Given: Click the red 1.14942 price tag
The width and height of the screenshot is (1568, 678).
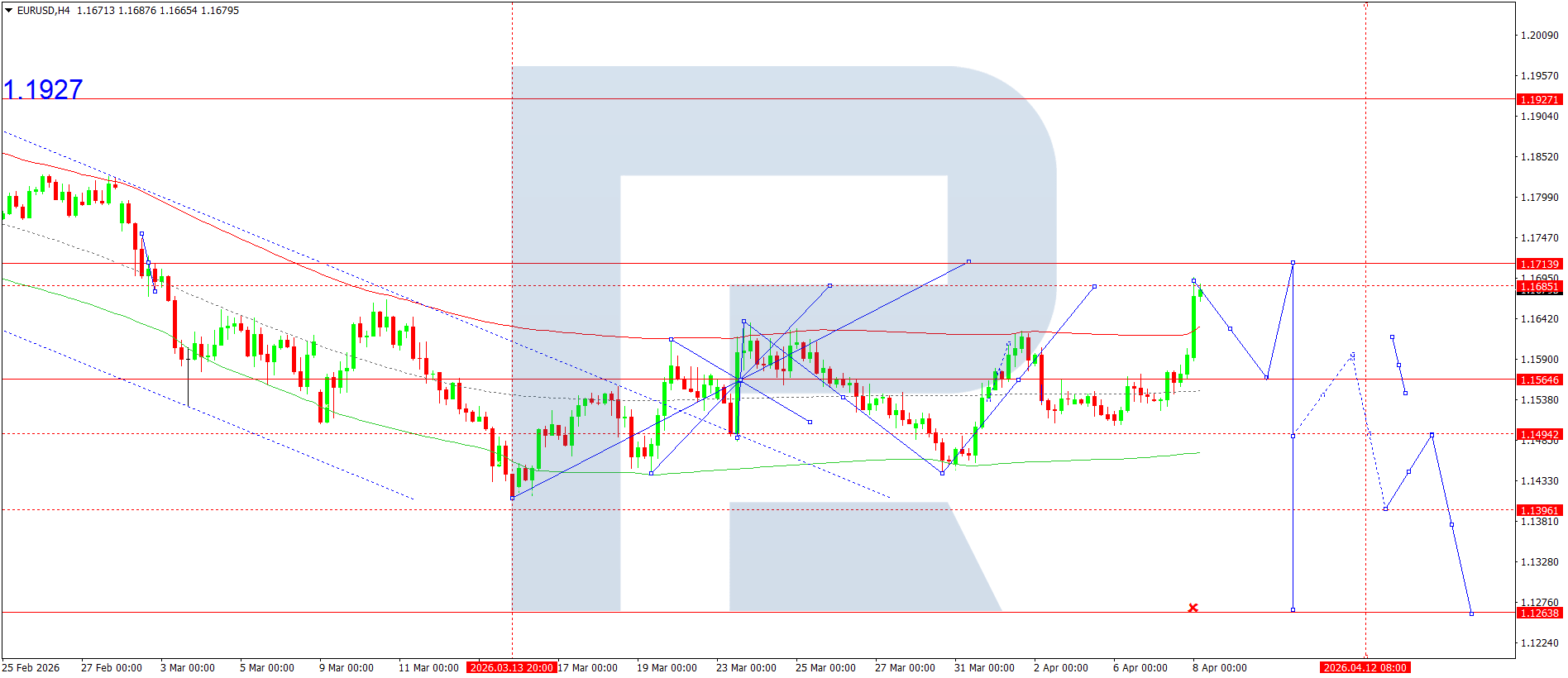Looking at the screenshot, I should click(1539, 434).
